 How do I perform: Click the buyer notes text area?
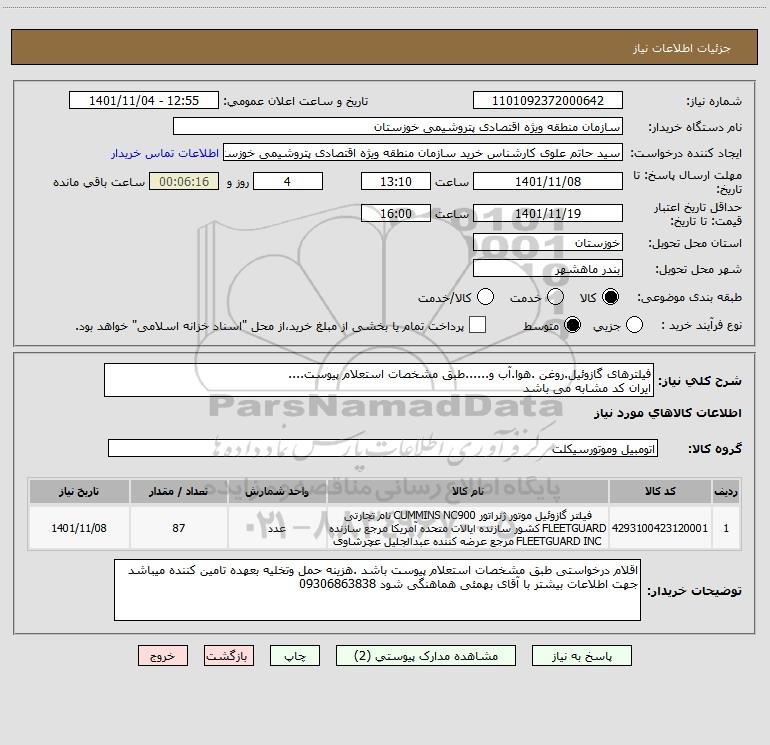(378, 590)
